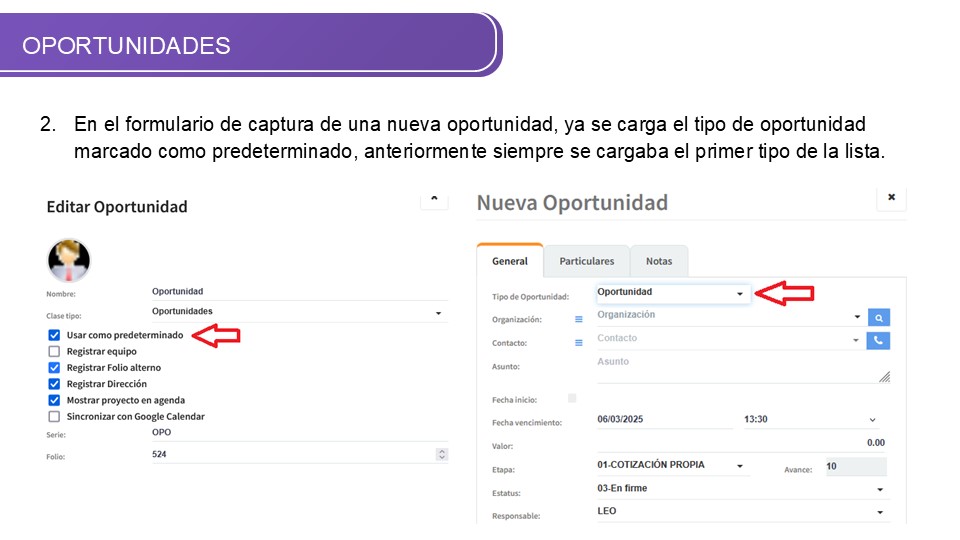This screenshot has height=540, width=960.
Task: Open the Etapa dropdown showing 01-COTIZACIÓN PROPIA
Action: (x=673, y=465)
